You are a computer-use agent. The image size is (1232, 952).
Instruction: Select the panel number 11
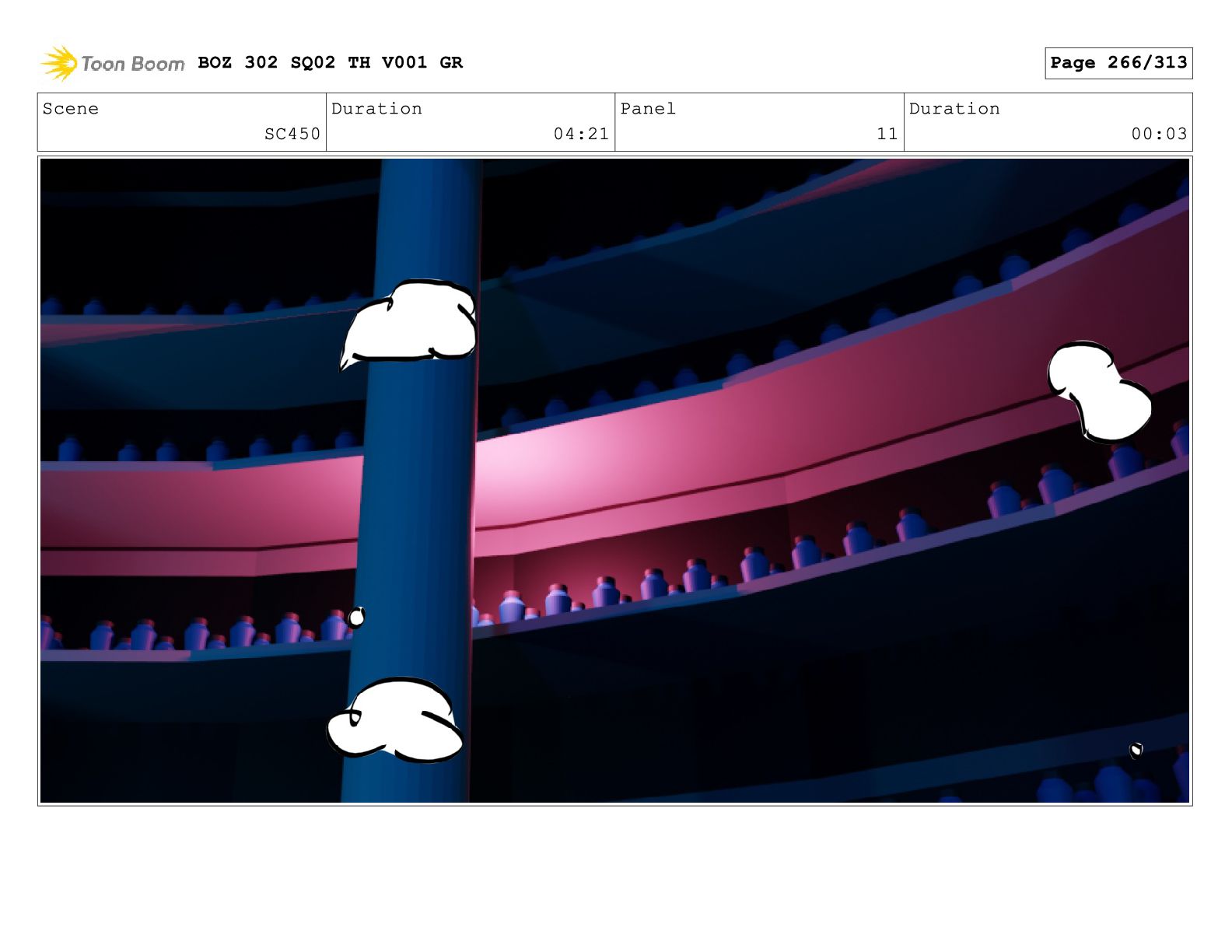click(x=887, y=134)
